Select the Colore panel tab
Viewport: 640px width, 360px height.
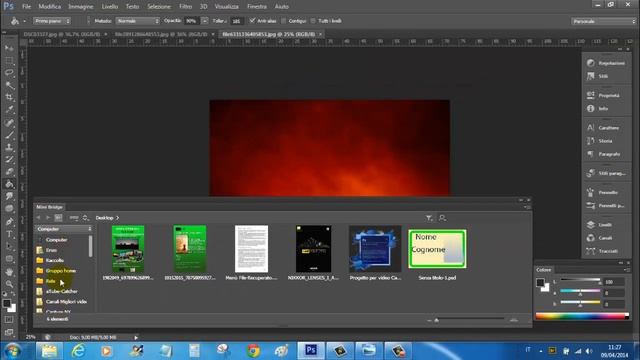[x=544, y=270]
